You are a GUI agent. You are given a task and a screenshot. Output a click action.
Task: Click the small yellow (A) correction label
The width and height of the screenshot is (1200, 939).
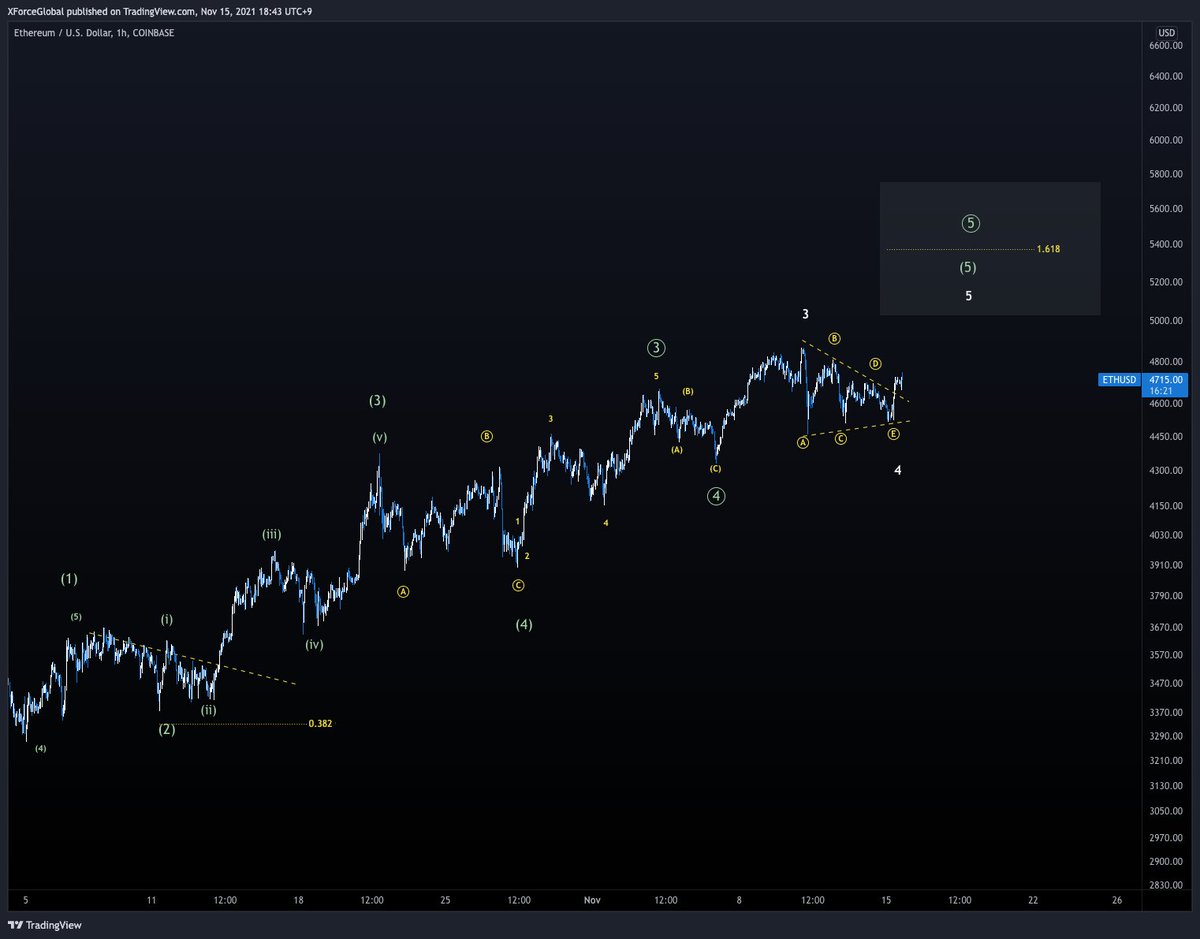[677, 450]
